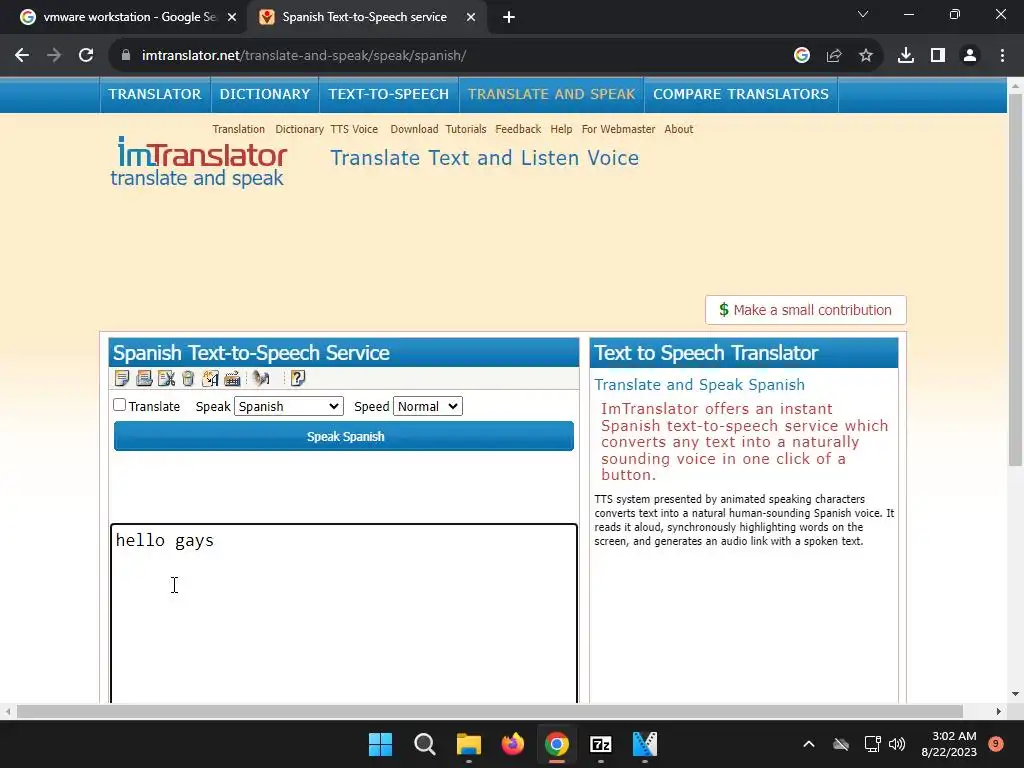The image size is (1024, 768).
Task: Open the Tutorials link
Action: pos(466,129)
